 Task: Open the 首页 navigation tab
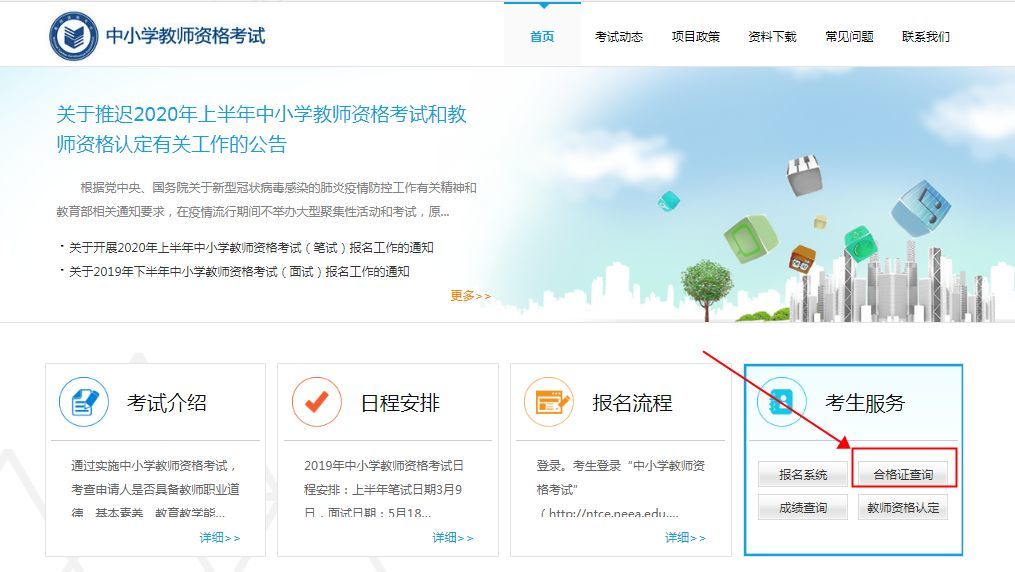coord(542,37)
